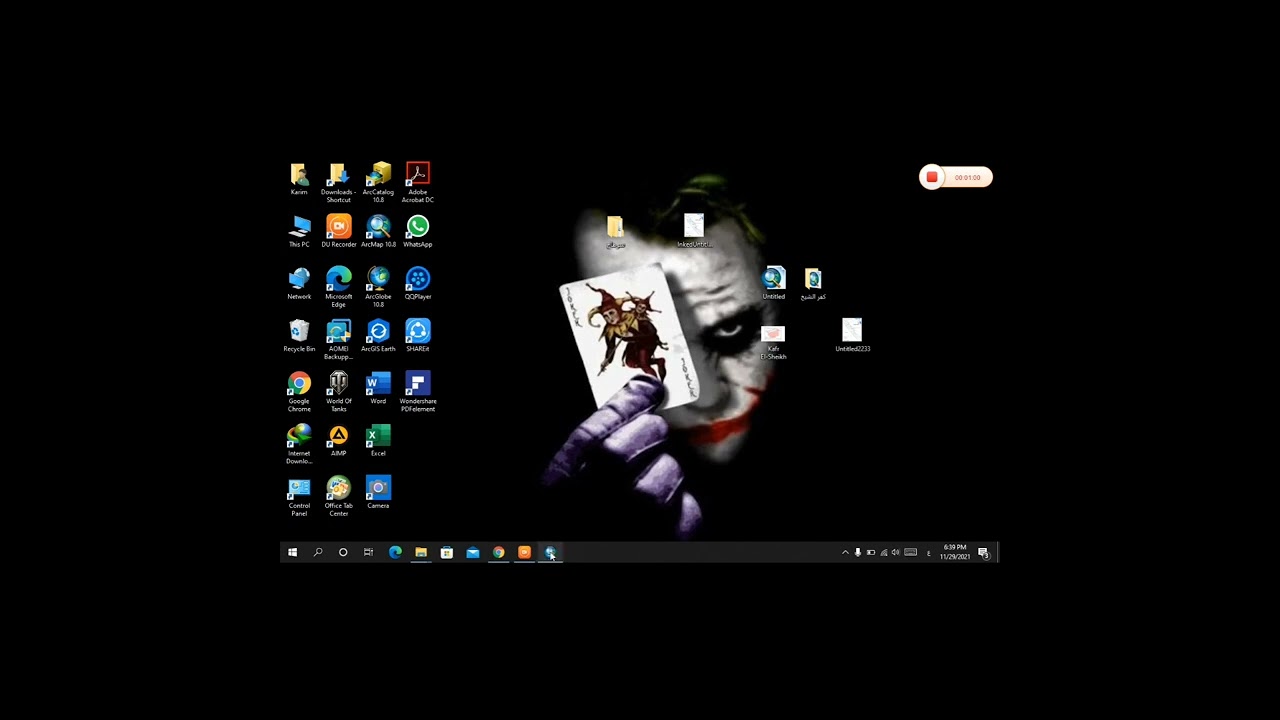Viewport: 1280px width, 720px height.
Task: Select the Recycle Bin icon
Action: coord(299,335)
